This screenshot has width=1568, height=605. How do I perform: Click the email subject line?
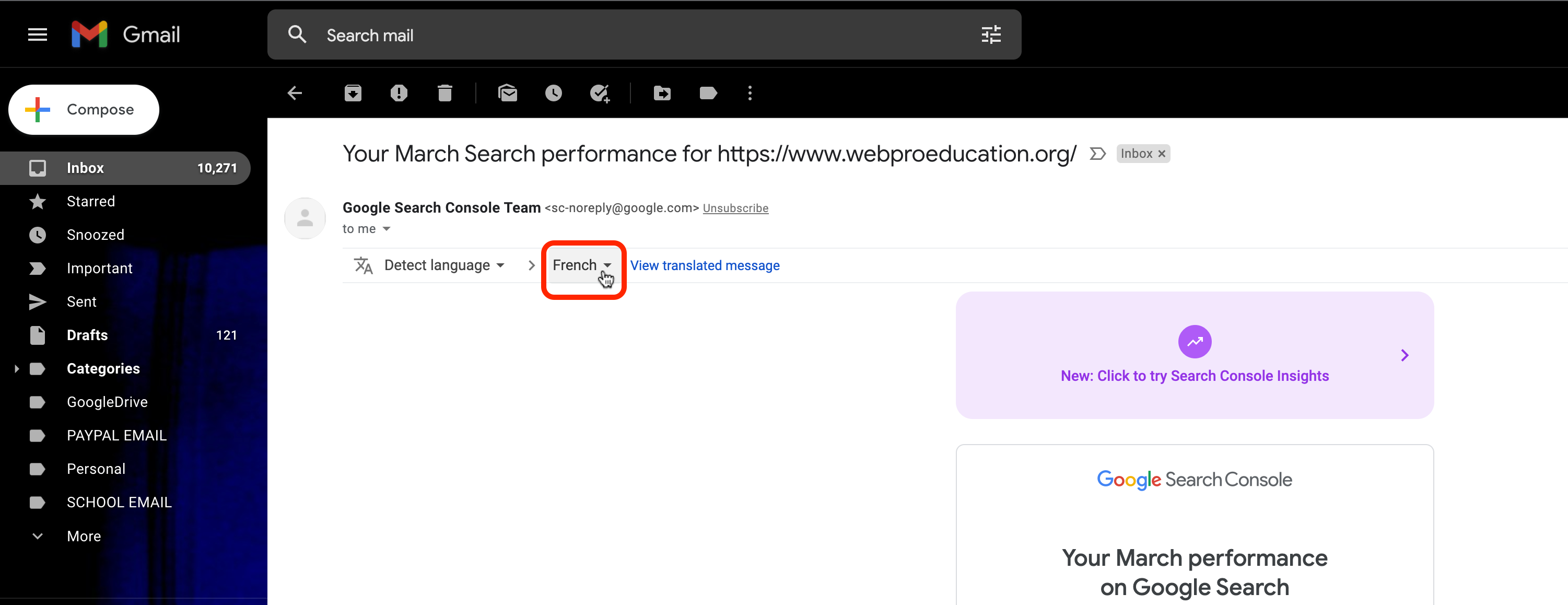tap(709, 154)
